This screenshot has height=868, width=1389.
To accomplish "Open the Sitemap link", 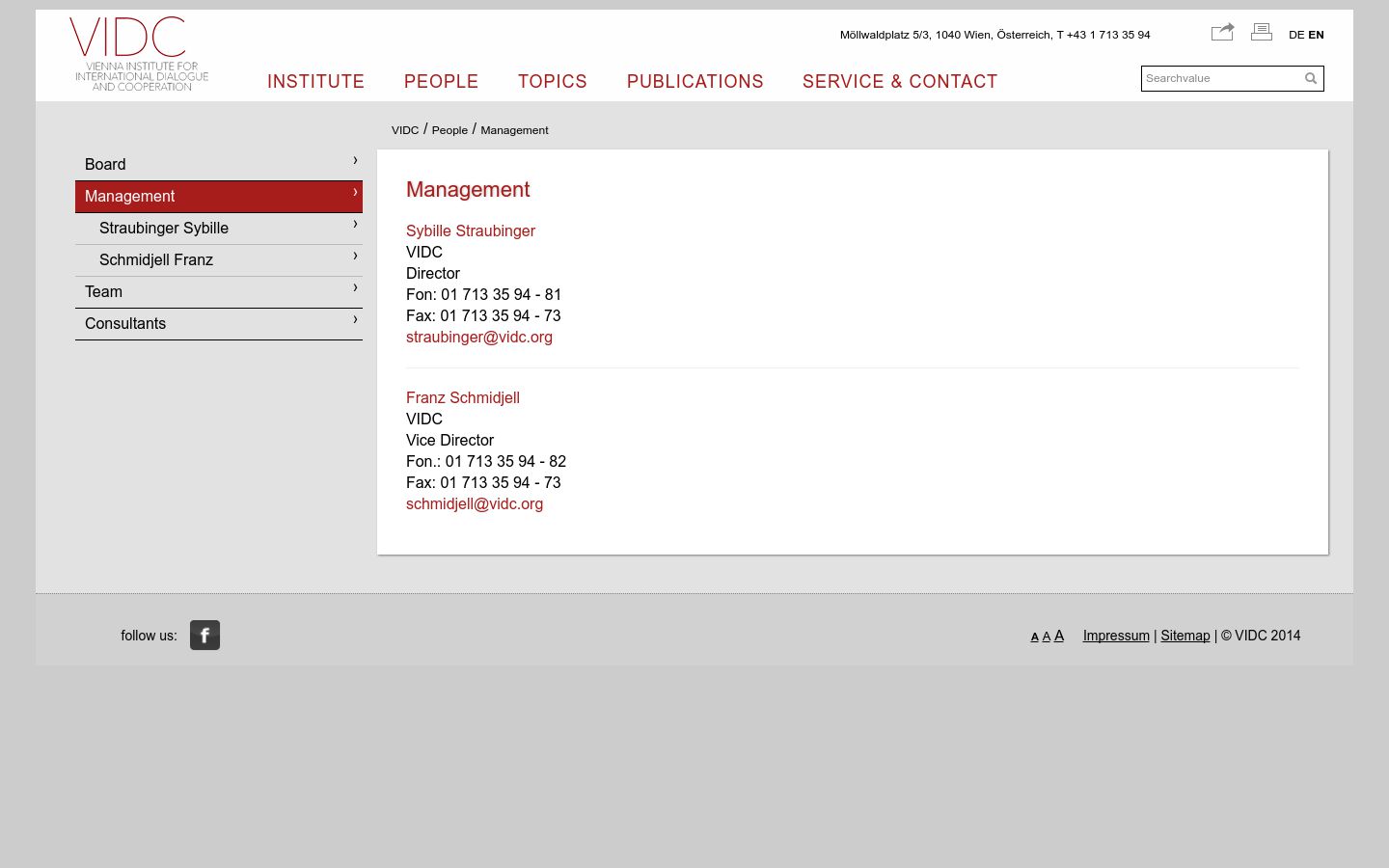I will pyautogui.click(x=1185, y=636).
